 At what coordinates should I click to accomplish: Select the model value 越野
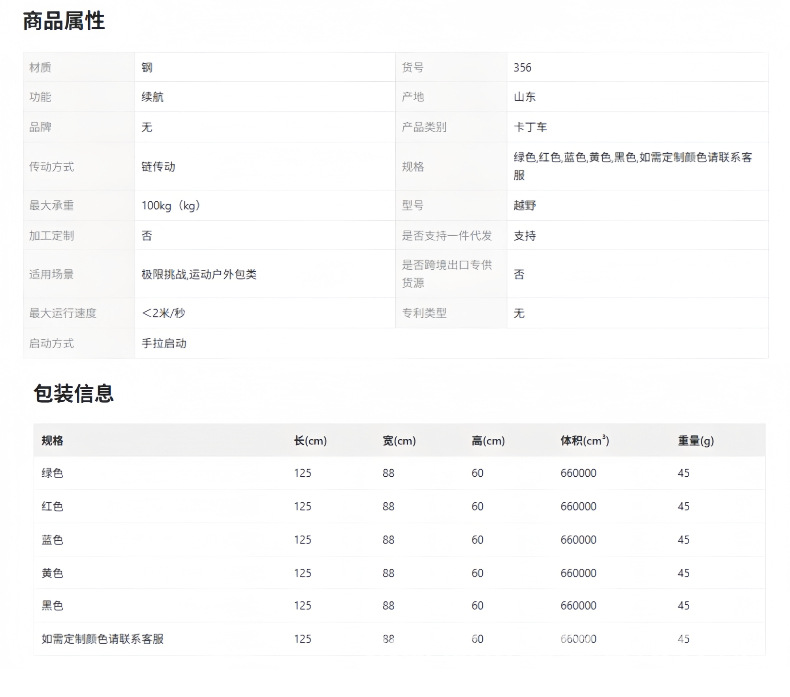(x=524, y=205)
